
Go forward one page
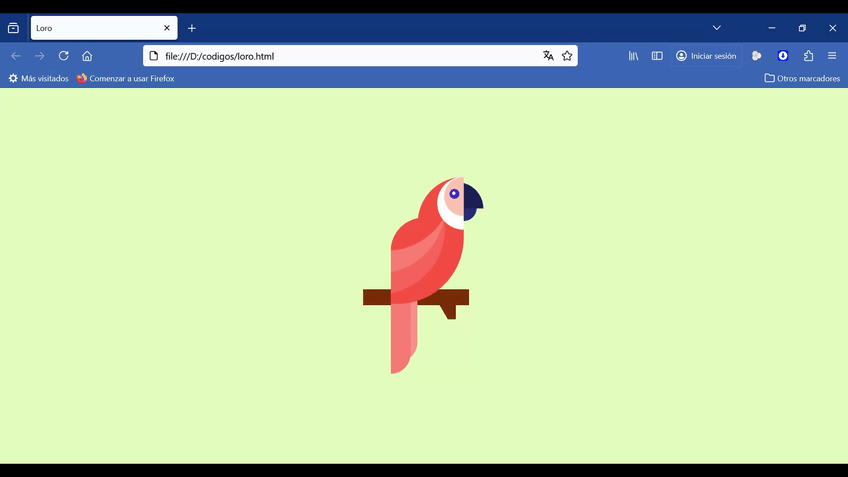39,56
